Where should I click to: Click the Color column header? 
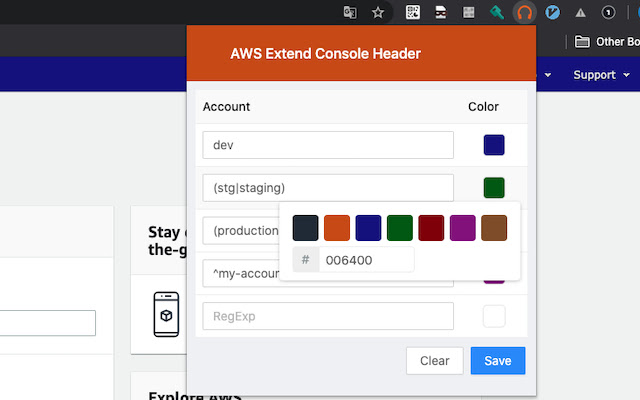[x=483, y=107]
